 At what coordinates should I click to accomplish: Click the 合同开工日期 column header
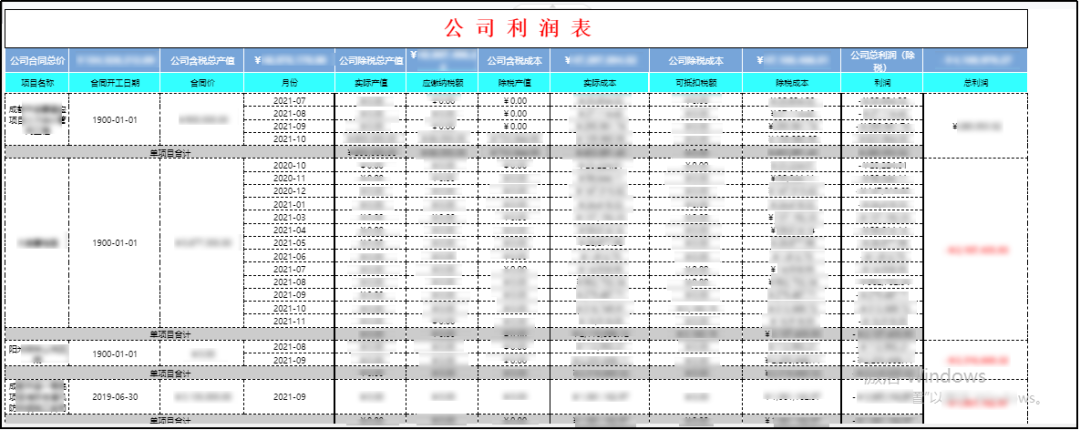(x=115, y=83)
